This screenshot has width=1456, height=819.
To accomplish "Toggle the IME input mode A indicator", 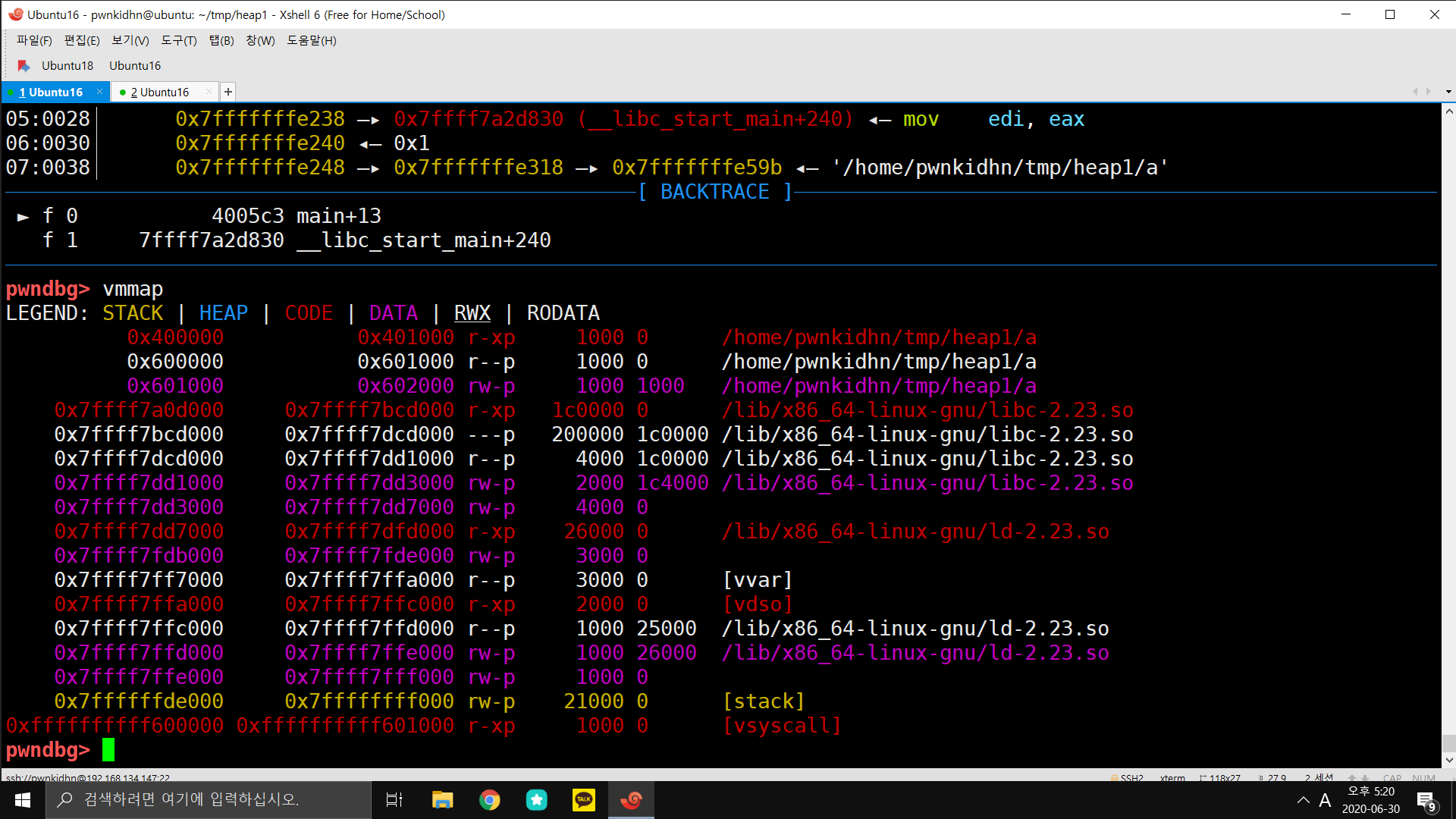I will click(x=1325, y=800).
